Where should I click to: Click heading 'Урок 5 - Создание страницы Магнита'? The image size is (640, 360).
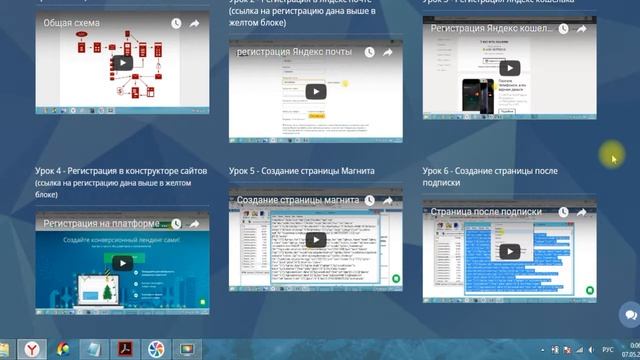coord(302,171)
